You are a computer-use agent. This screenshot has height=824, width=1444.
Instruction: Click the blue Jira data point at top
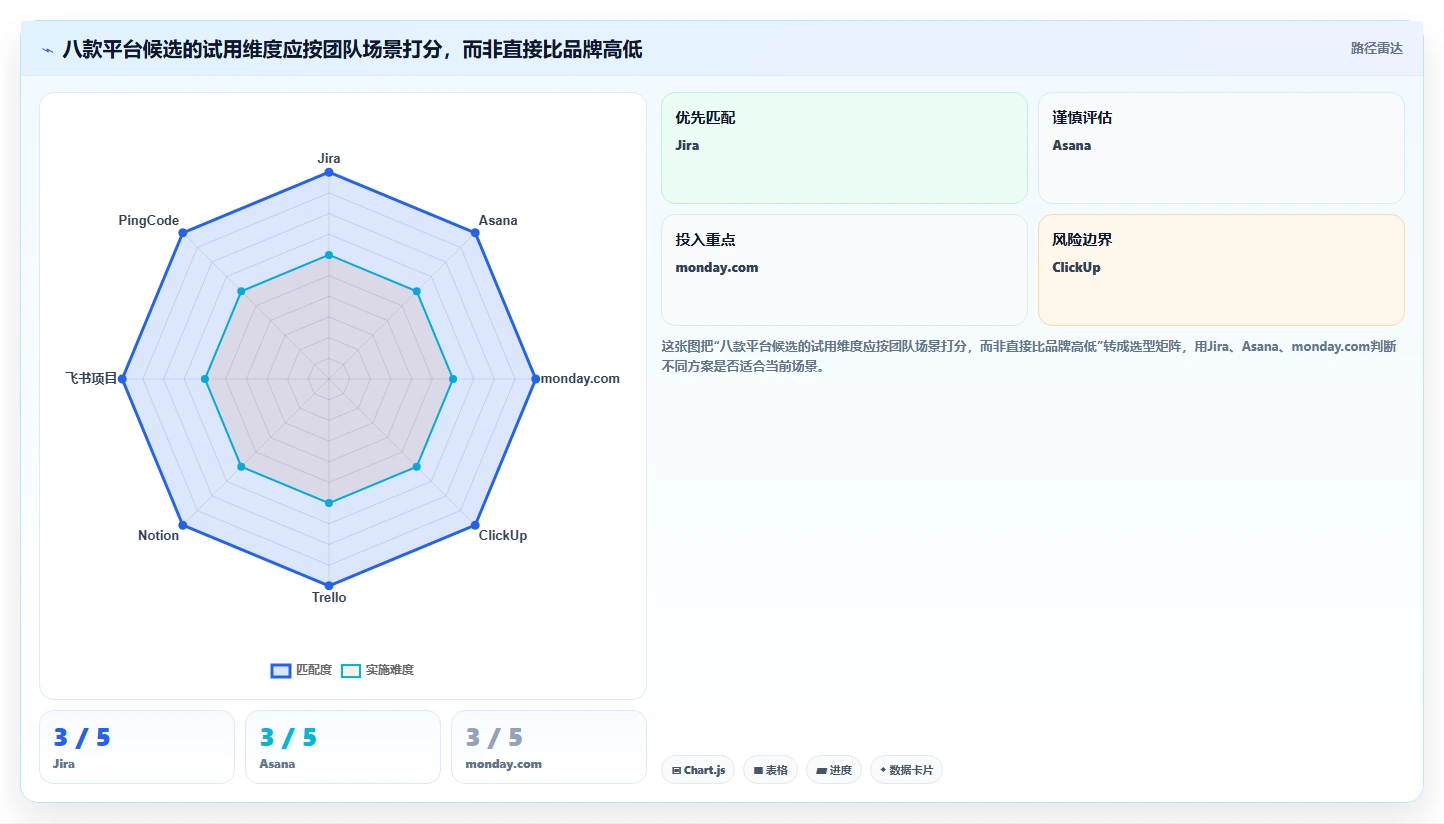coord(329,173)
